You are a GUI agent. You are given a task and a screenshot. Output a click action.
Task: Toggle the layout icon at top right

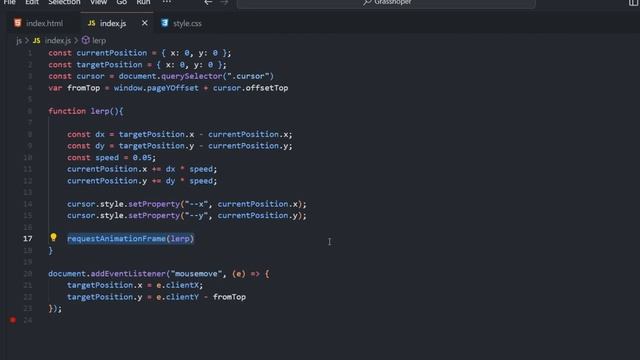click(633, 3)
